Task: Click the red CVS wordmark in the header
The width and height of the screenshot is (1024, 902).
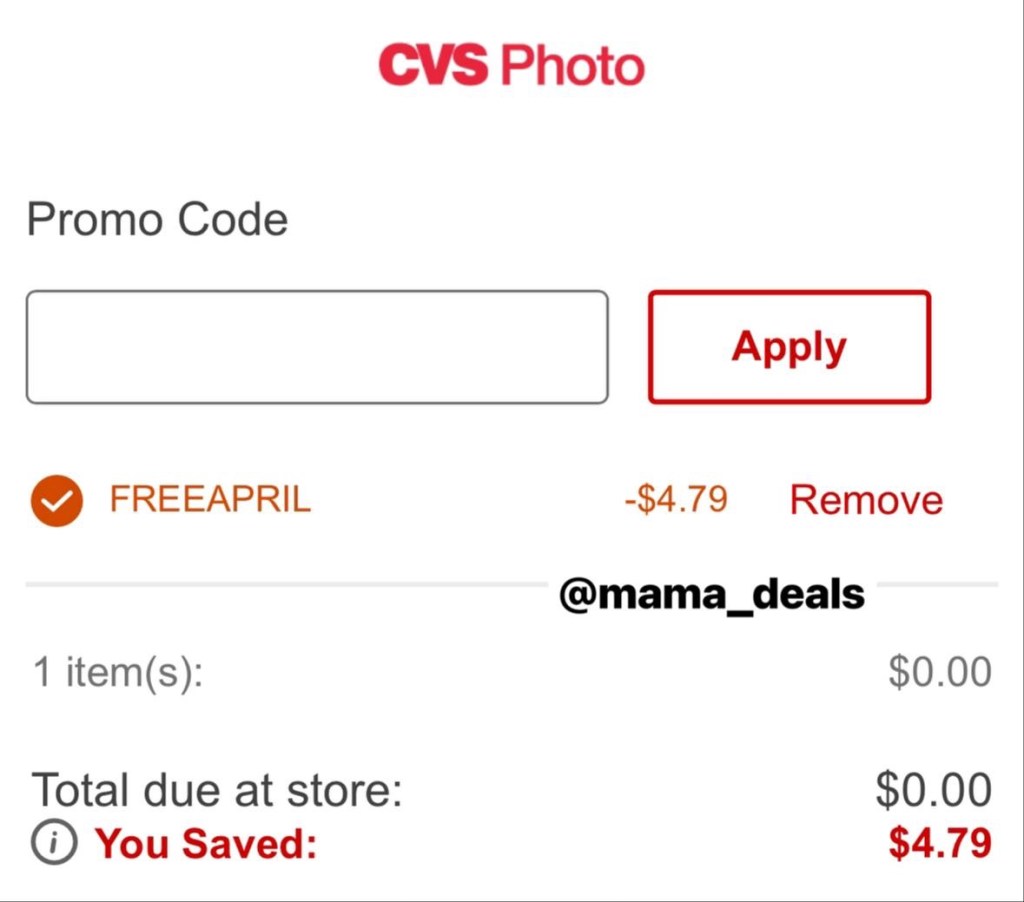Action: [x=432, y=66]
